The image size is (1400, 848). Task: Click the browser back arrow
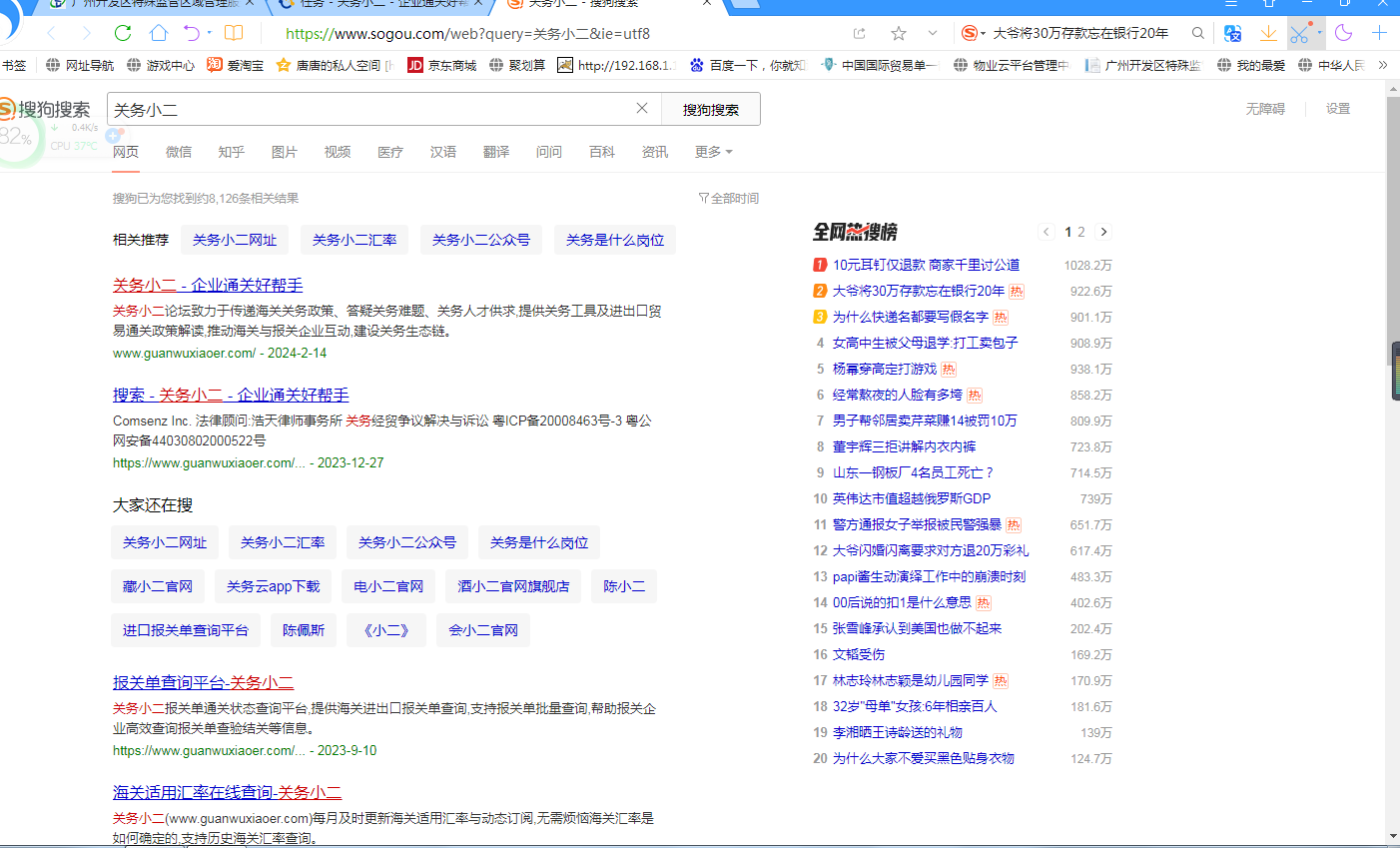pyautogui.click(x=52, y=33)
